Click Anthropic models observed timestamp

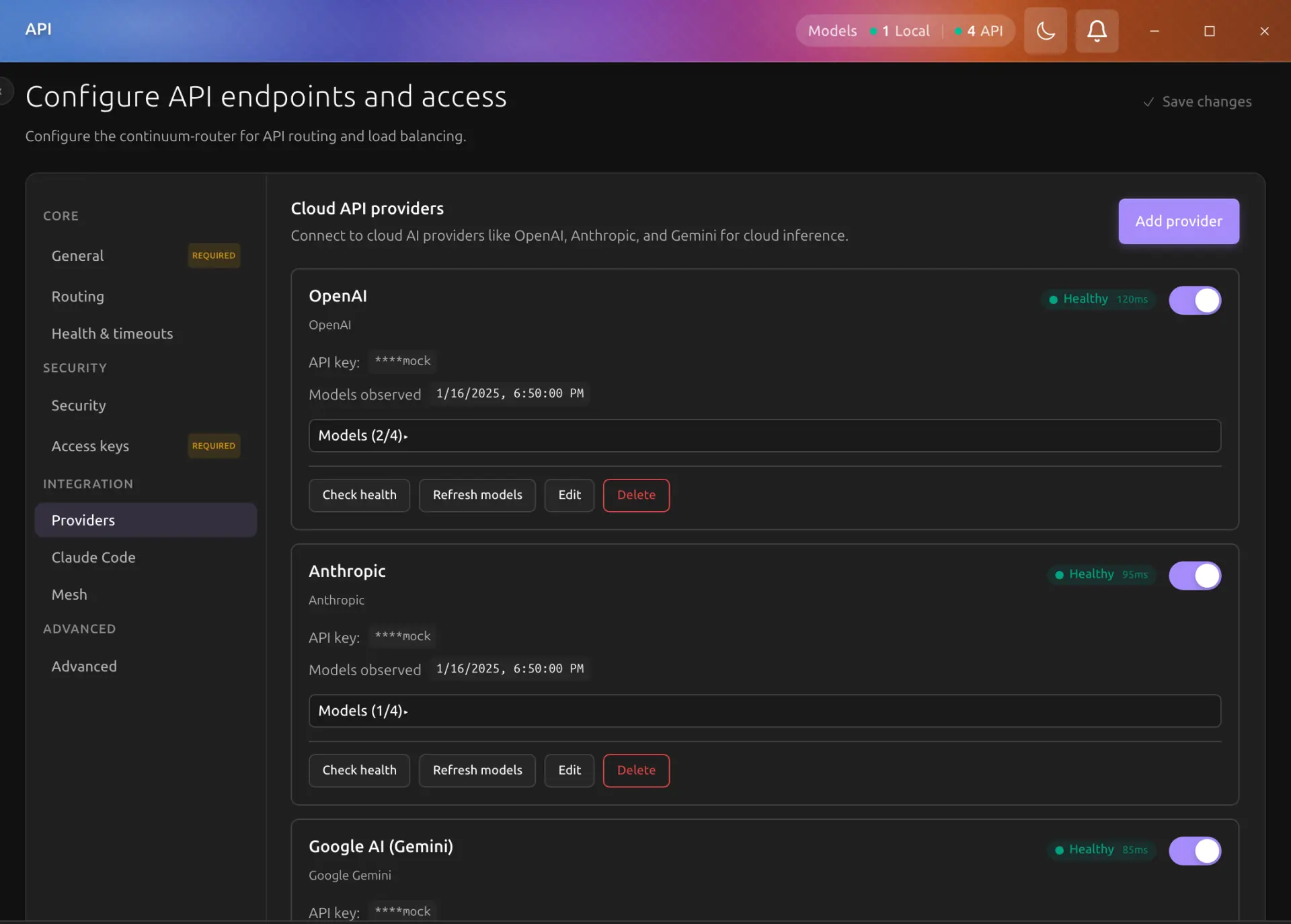(510, 668)
